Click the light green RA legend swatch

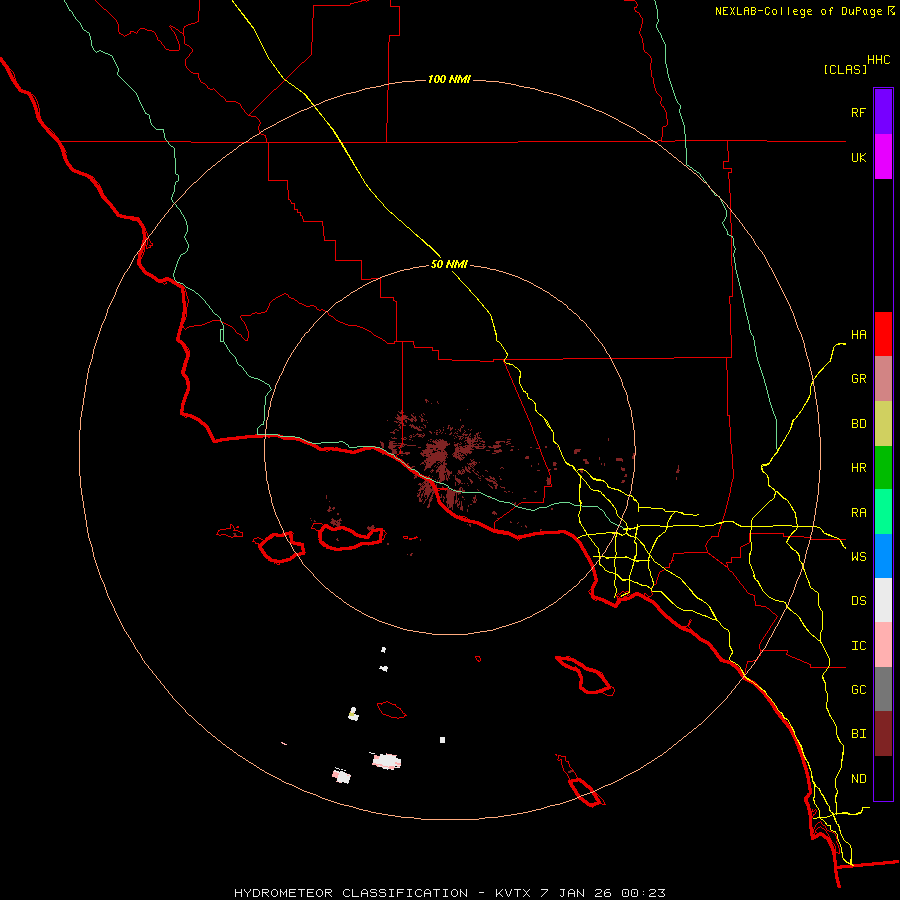click(883, 512)
